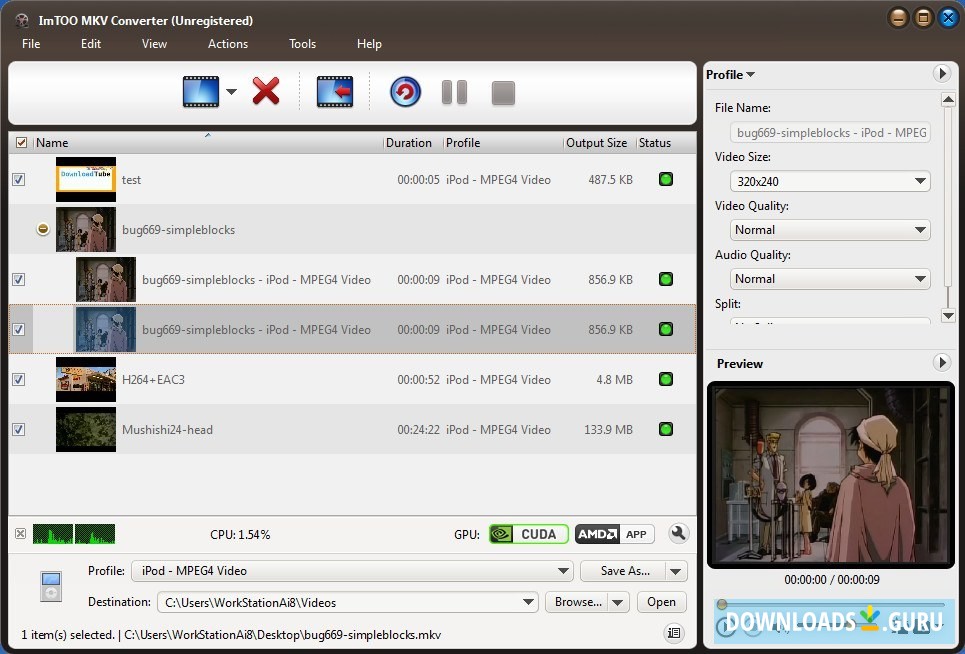Open the Video Size 320x240 dropdown
The width and height of the screenshot is (965, 654).
(830, 181)
